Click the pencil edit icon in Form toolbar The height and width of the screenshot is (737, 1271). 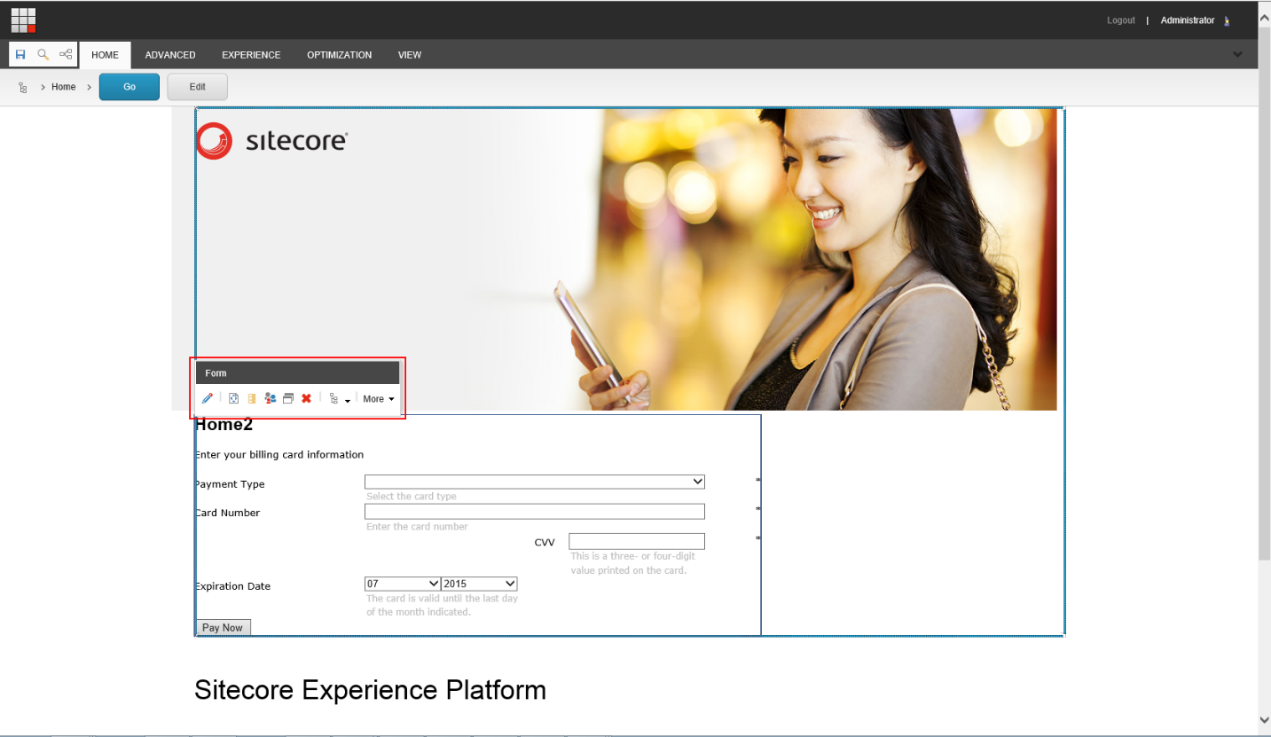(208, 399)
